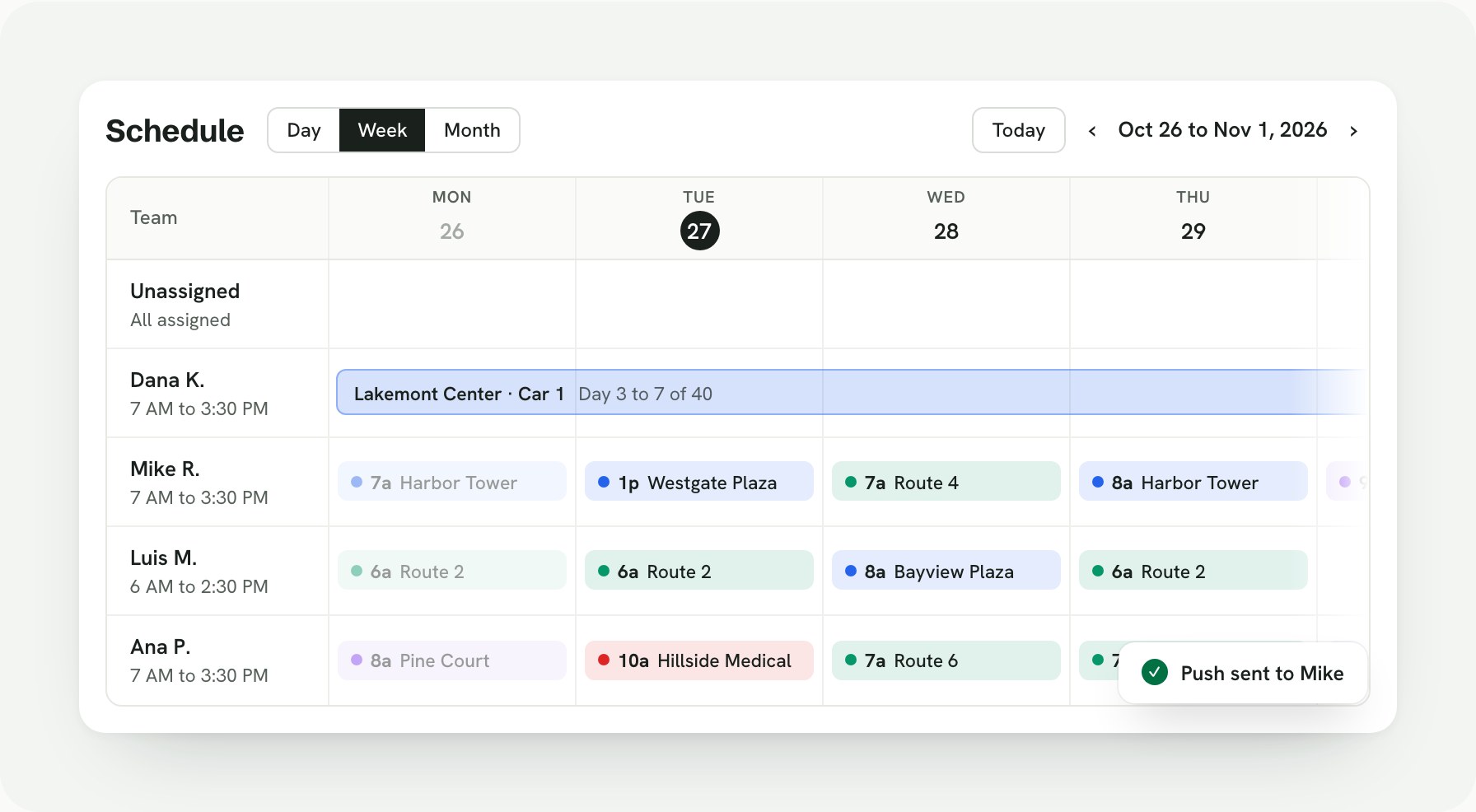
Task: Open the 8a Pine Court job
Action: click(452, 660)
